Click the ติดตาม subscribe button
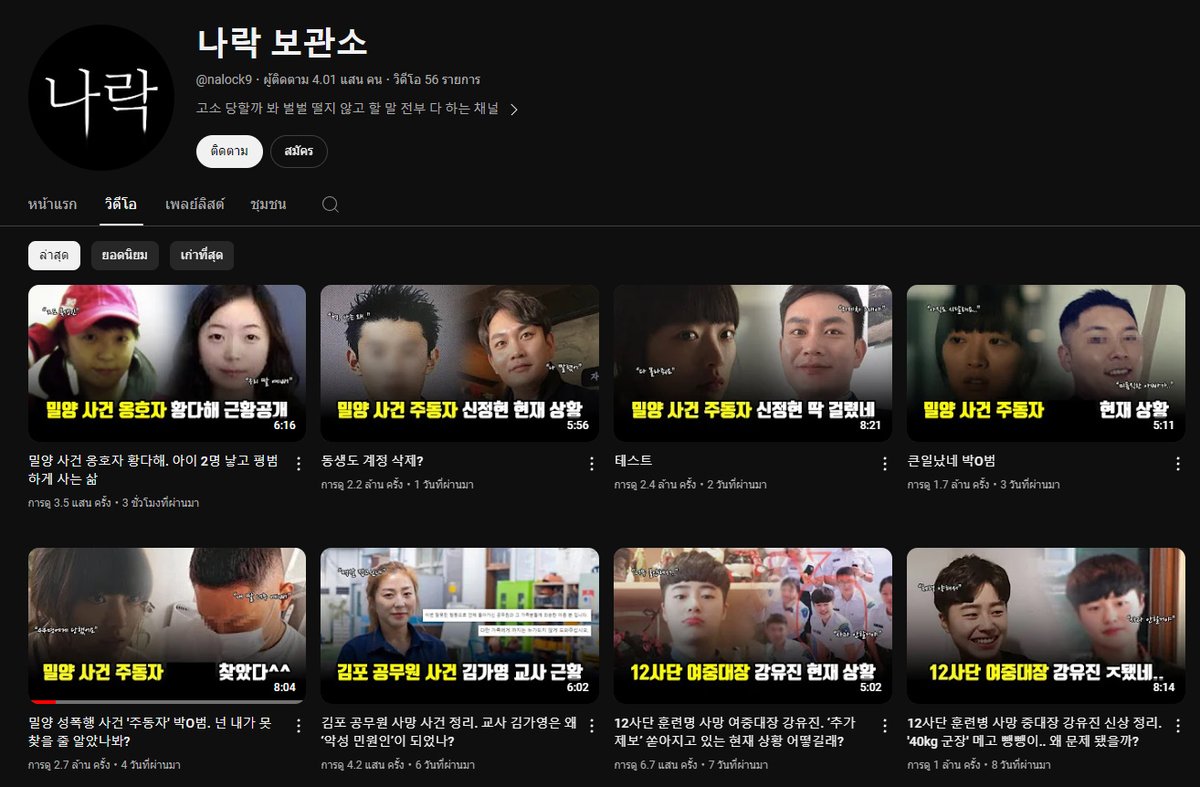The height and width of the screenshot is (787, 1200). 229,151
